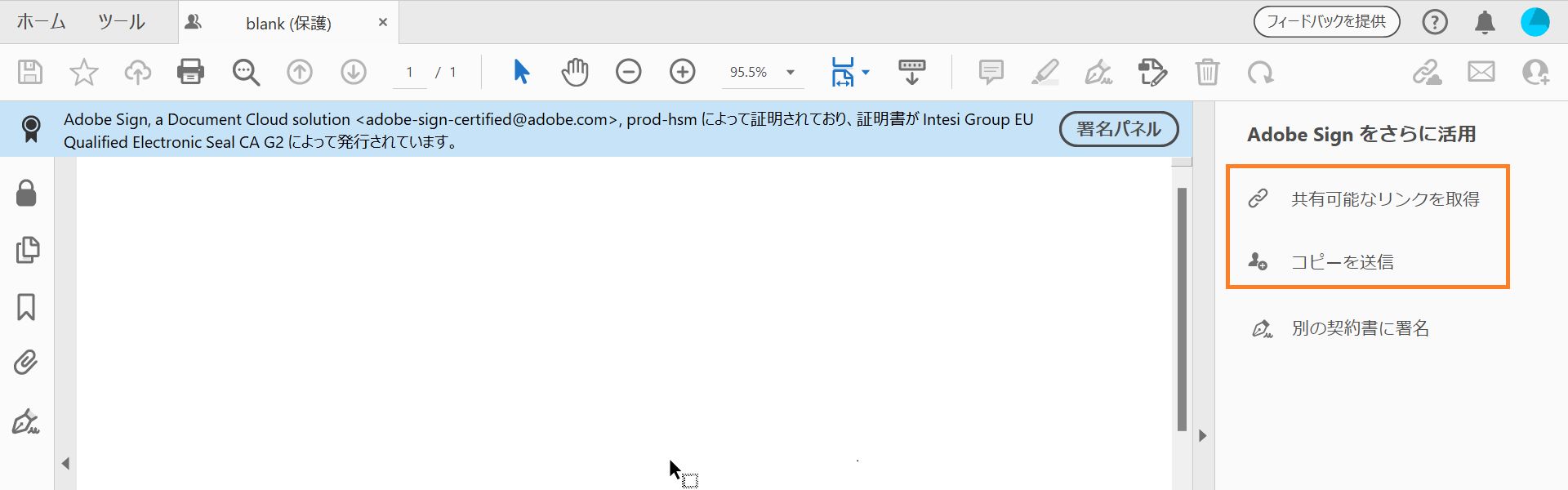Image resolution: width=1568 pixels, height=490 pixels.
Task: Open the find text magnifier tool
Action: (x=245, y=72)
